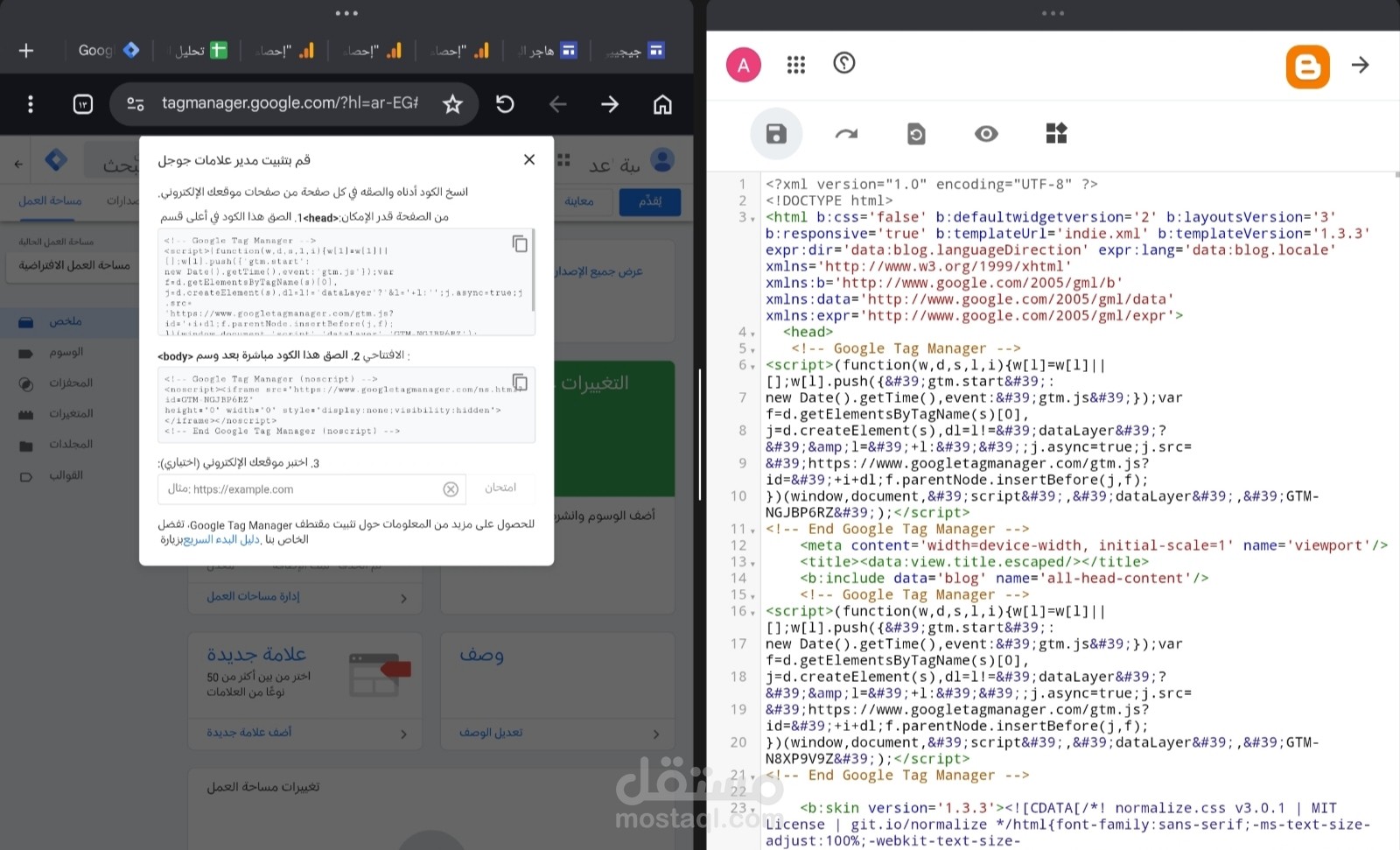Copy the noscript body Tag Manager code
Viewport: 1400px width, 850px height.
pos(520,382)
